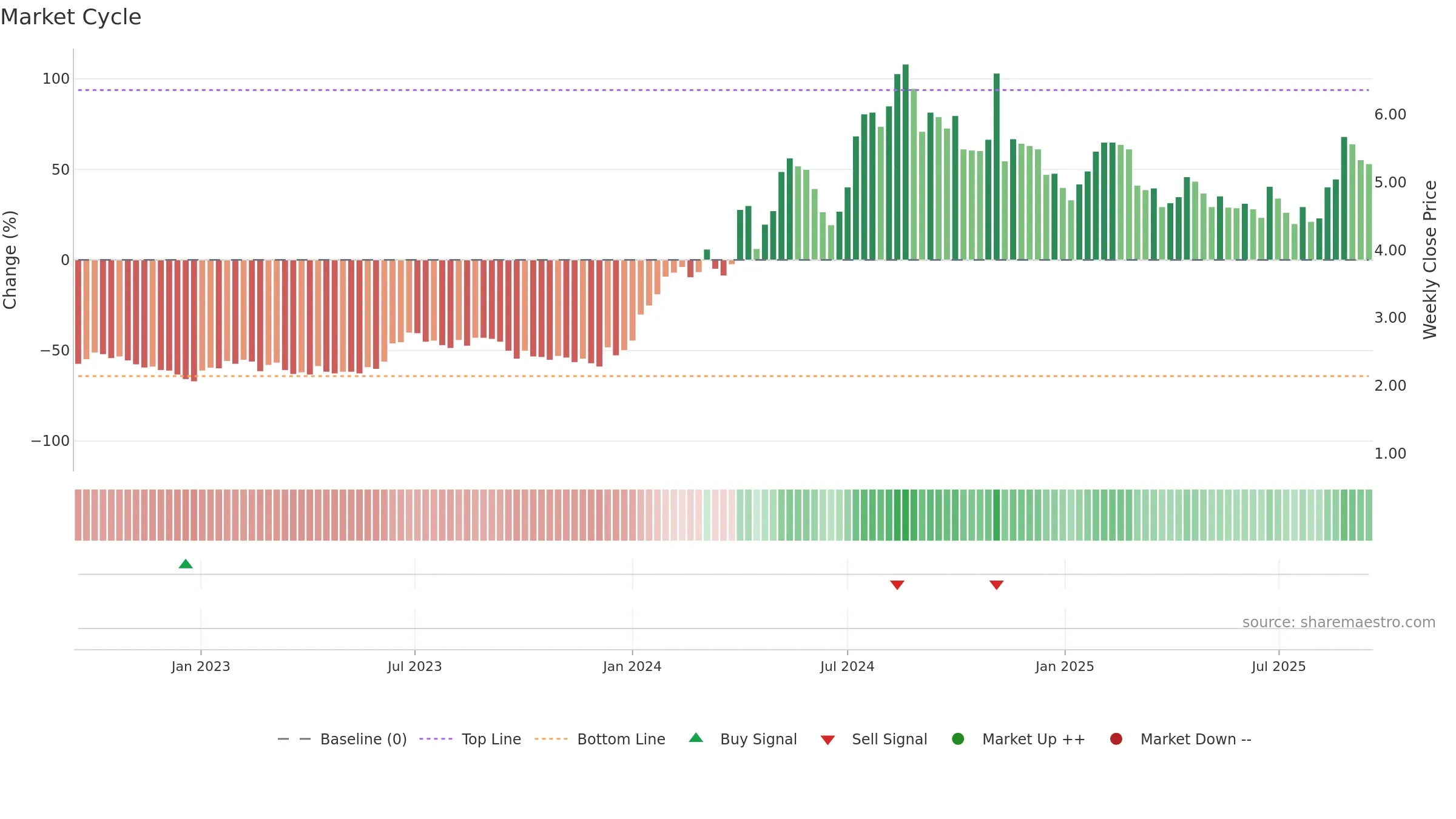Toggle the Market Up ++ legend entry
This screenshot has width=1456, height=819.
point(1019,739)
